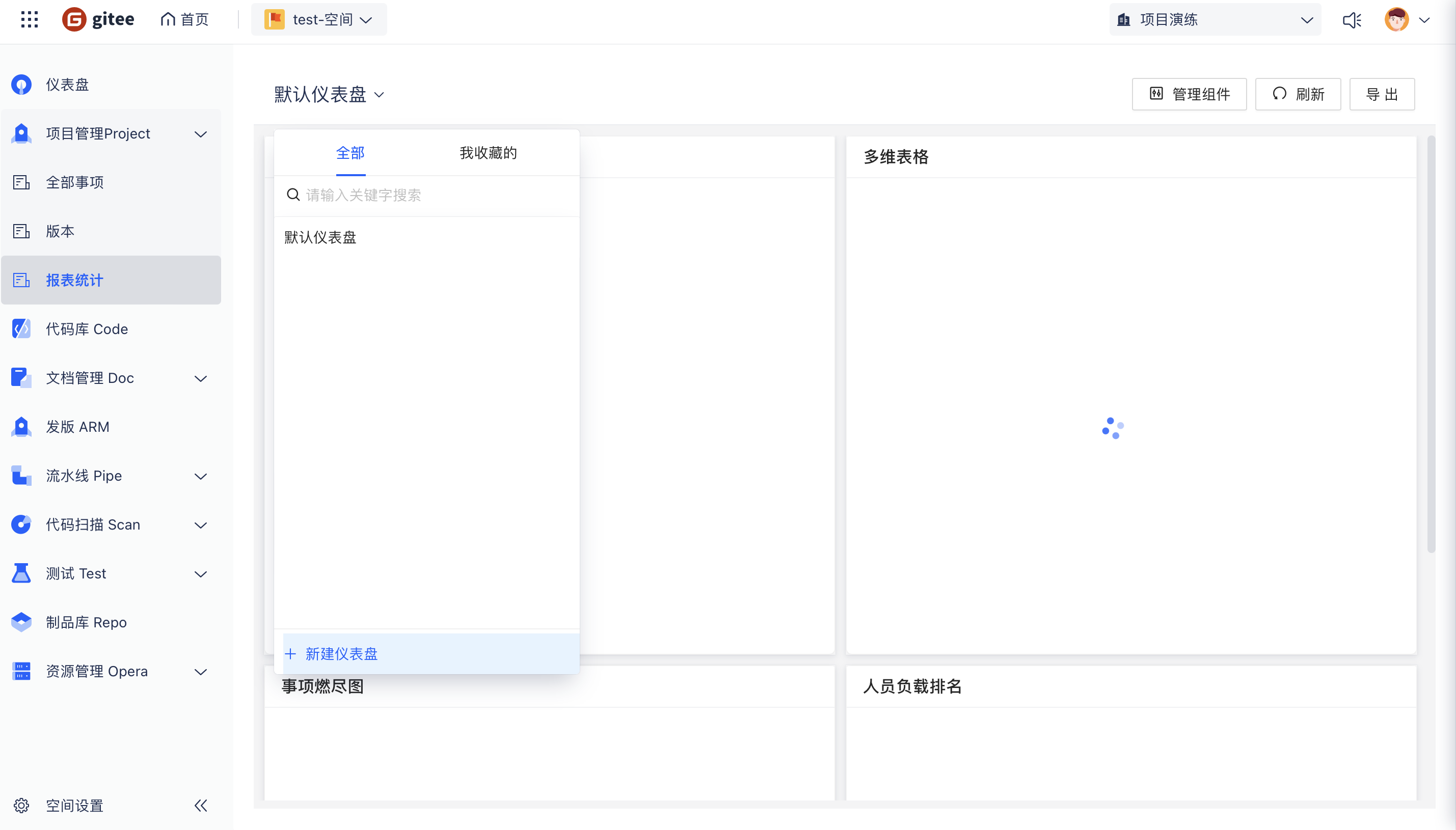
Task: Open 空间设置 at the sidebar bottom
Action: [75, 806]
